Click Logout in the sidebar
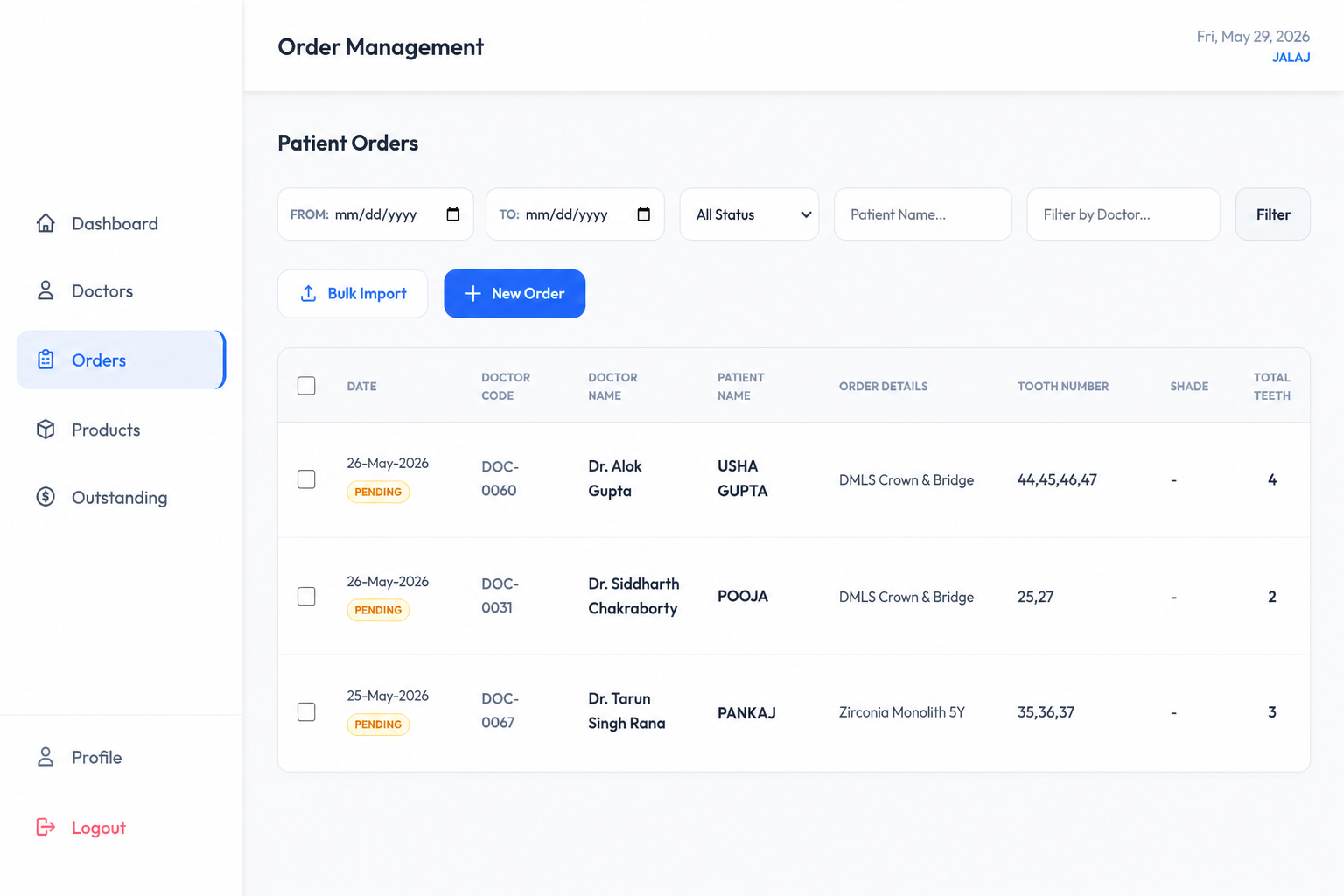This screenshot has height=896, width=1344. click(121, 827)
